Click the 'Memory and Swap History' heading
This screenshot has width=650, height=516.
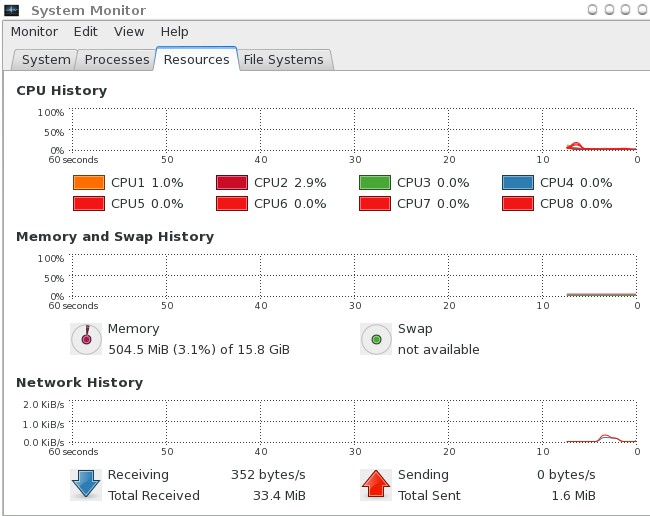pyautogui.click(x=115, y=236)
